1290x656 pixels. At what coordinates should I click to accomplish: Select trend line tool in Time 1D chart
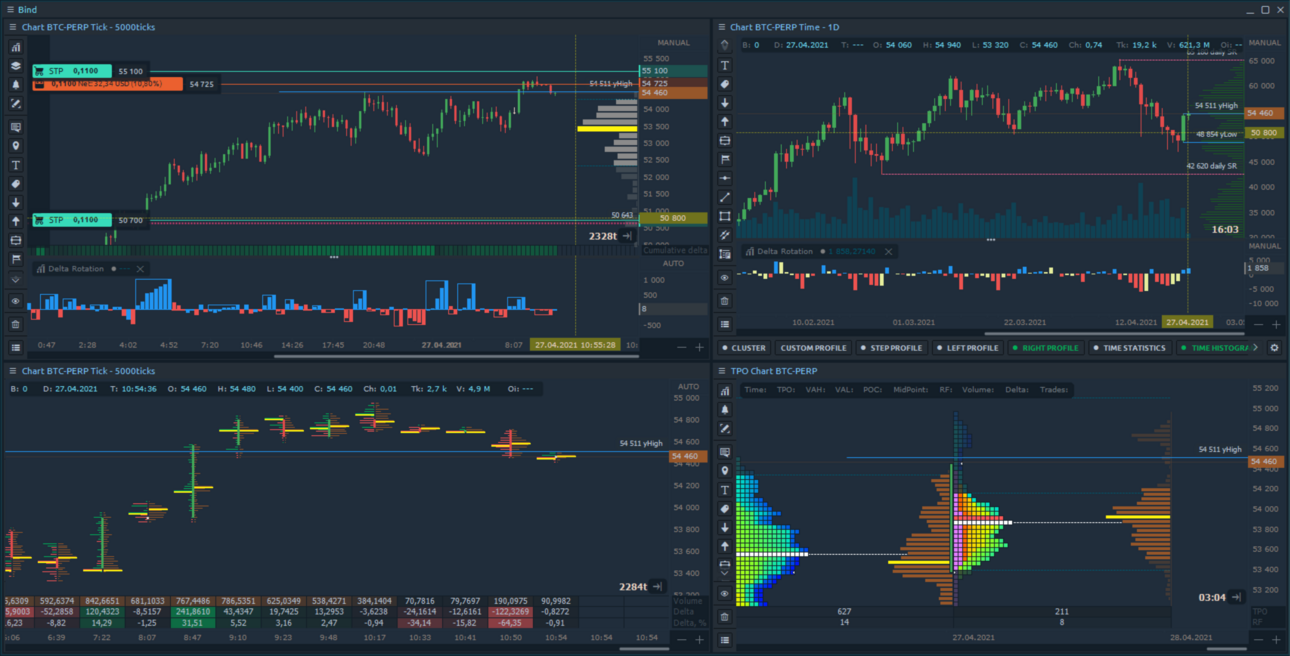[725, 197]
